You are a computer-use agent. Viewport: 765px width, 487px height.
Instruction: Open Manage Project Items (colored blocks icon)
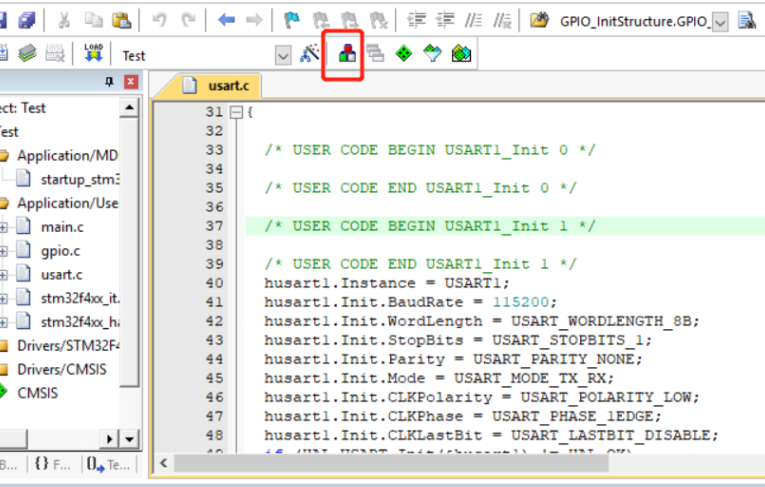[347, 53]
